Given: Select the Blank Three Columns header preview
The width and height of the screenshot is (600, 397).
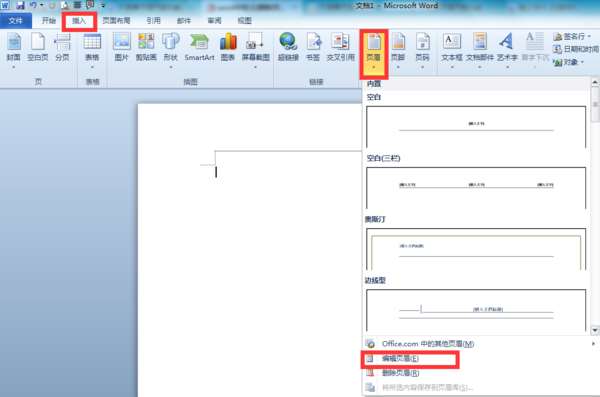Looking at the screenshot, I should pos(476,188).
